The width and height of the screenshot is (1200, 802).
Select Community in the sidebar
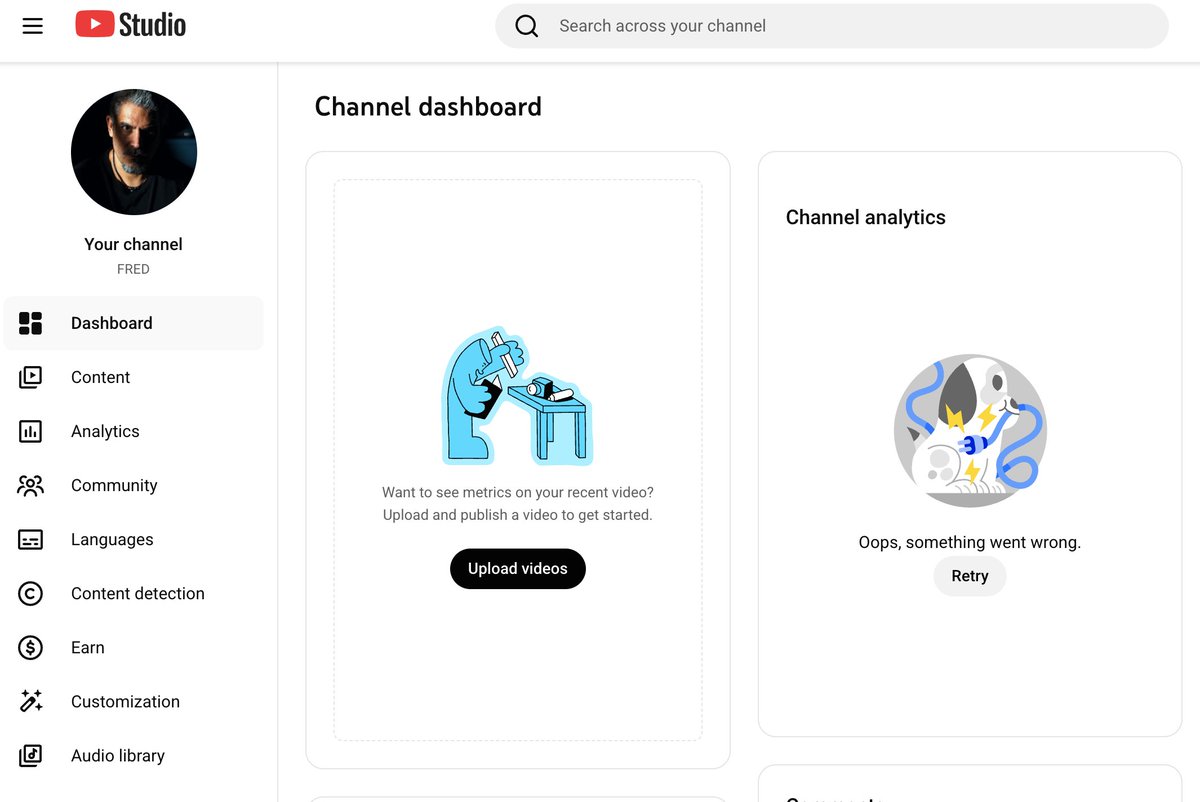coord(134,485)
